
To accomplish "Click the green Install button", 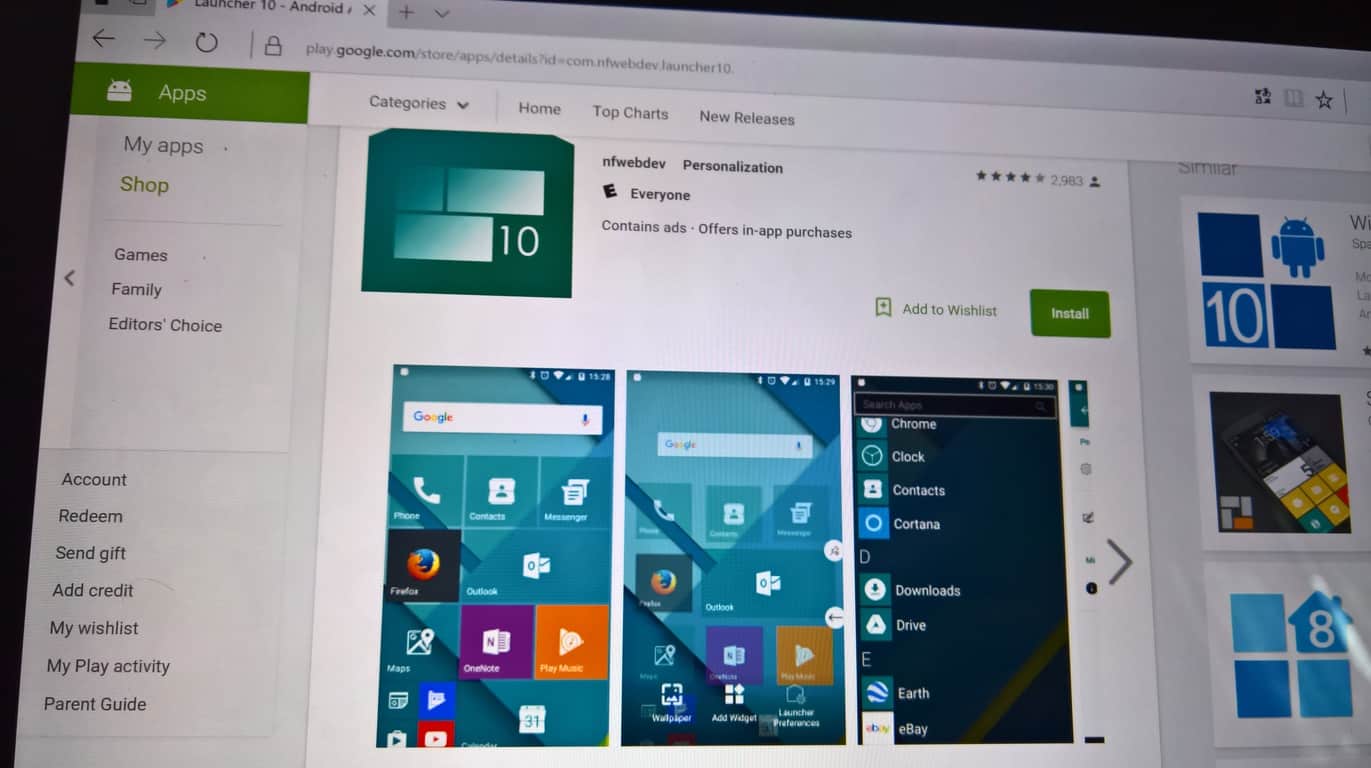I will tap(1070, 313).
